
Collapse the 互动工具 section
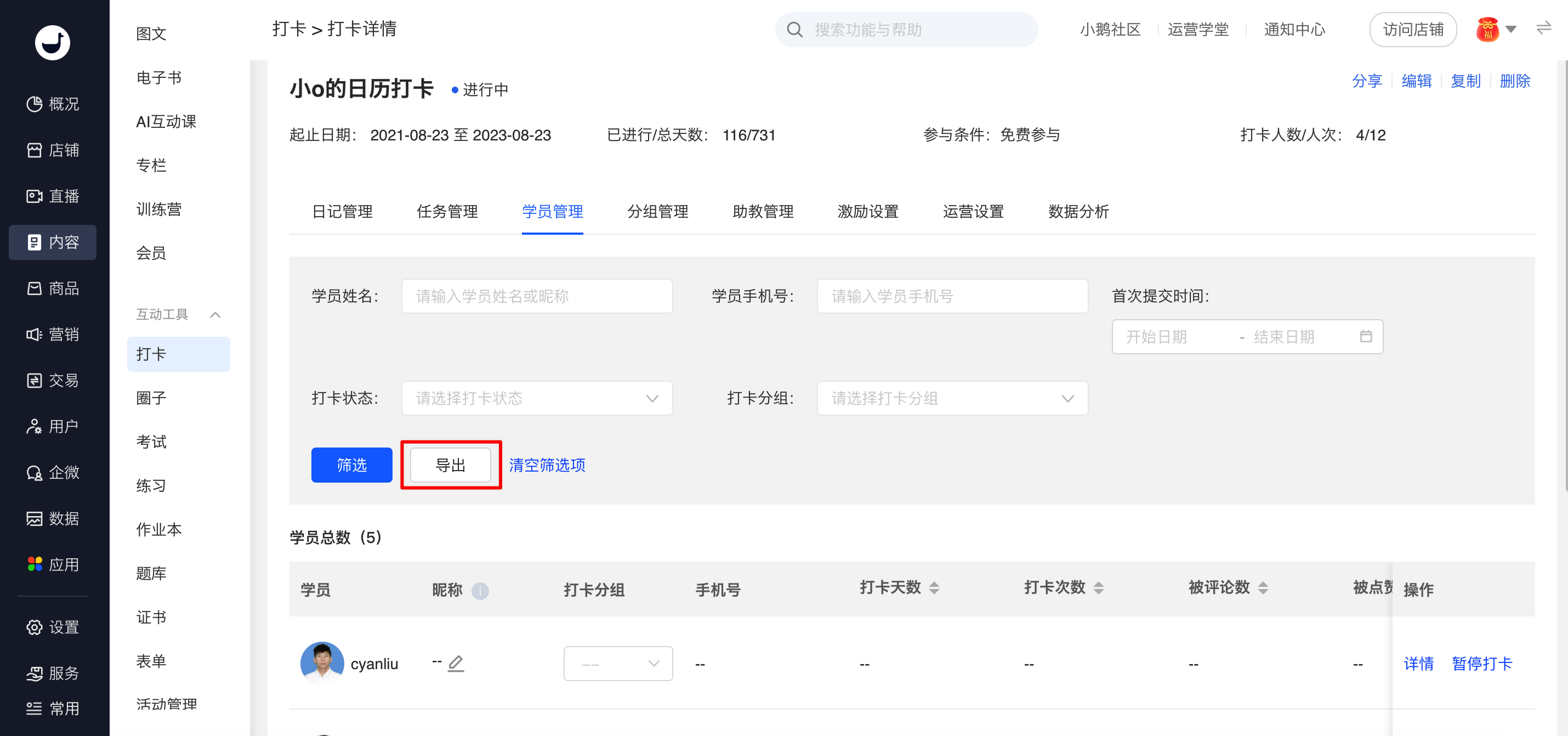[215, 315]
